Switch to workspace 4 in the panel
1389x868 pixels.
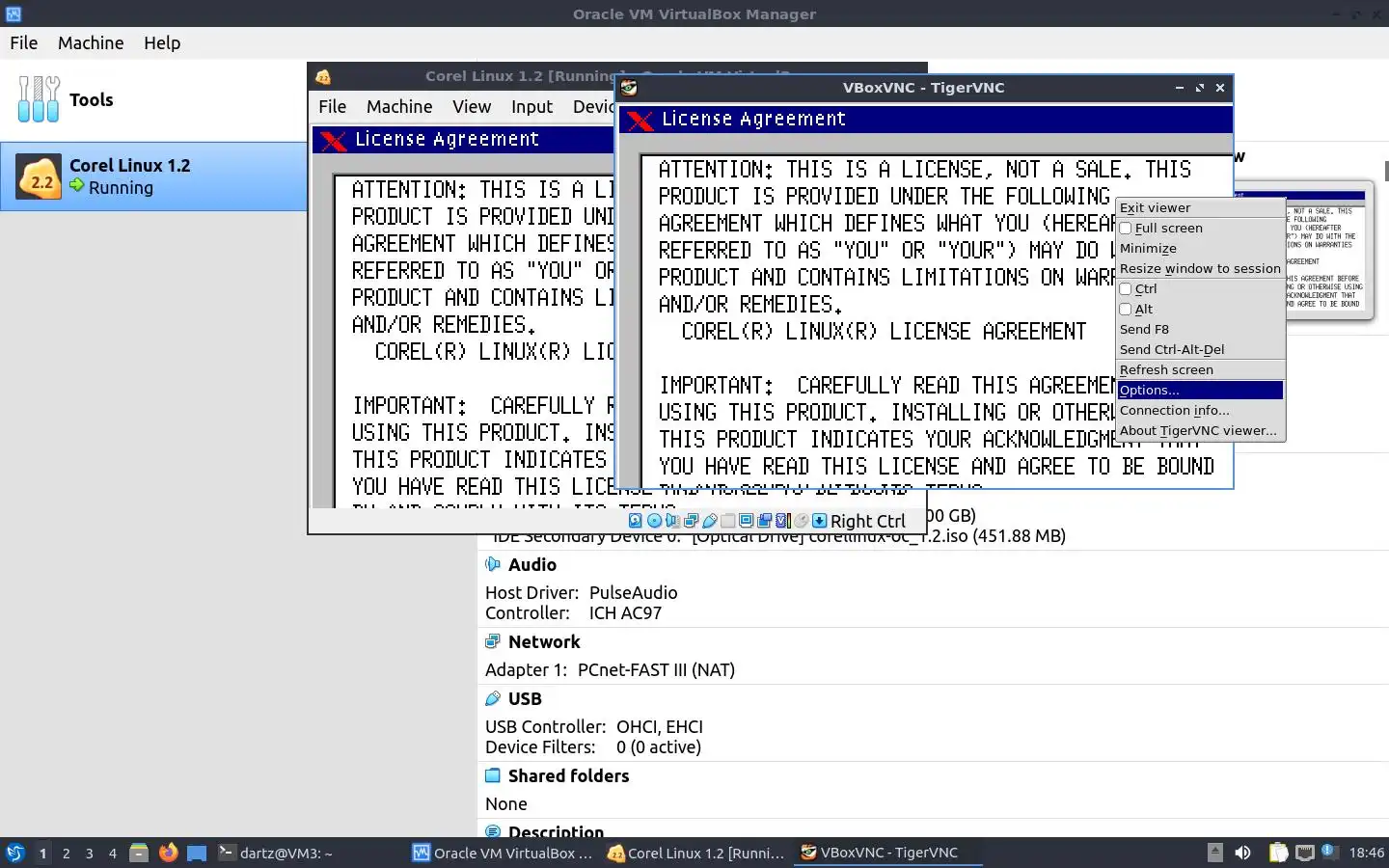(x=112, y=853)
